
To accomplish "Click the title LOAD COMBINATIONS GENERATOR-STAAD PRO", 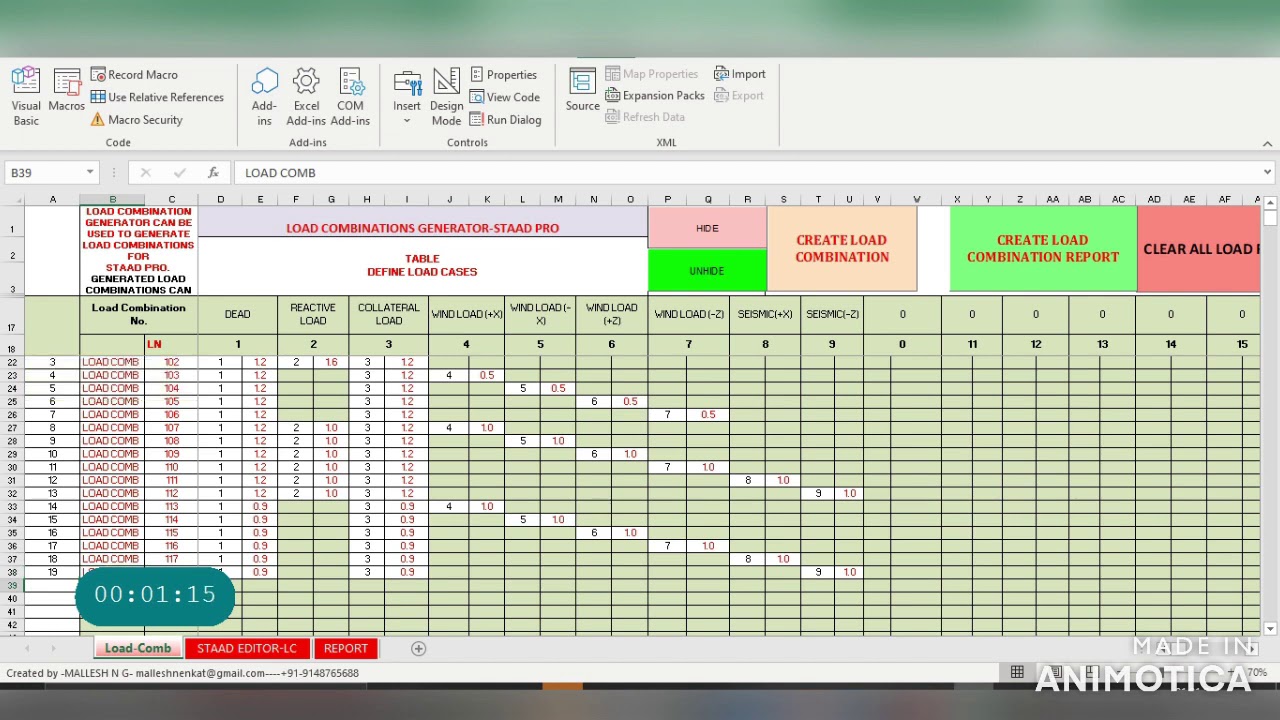I will pyautogui.click(x=422, y=228).
